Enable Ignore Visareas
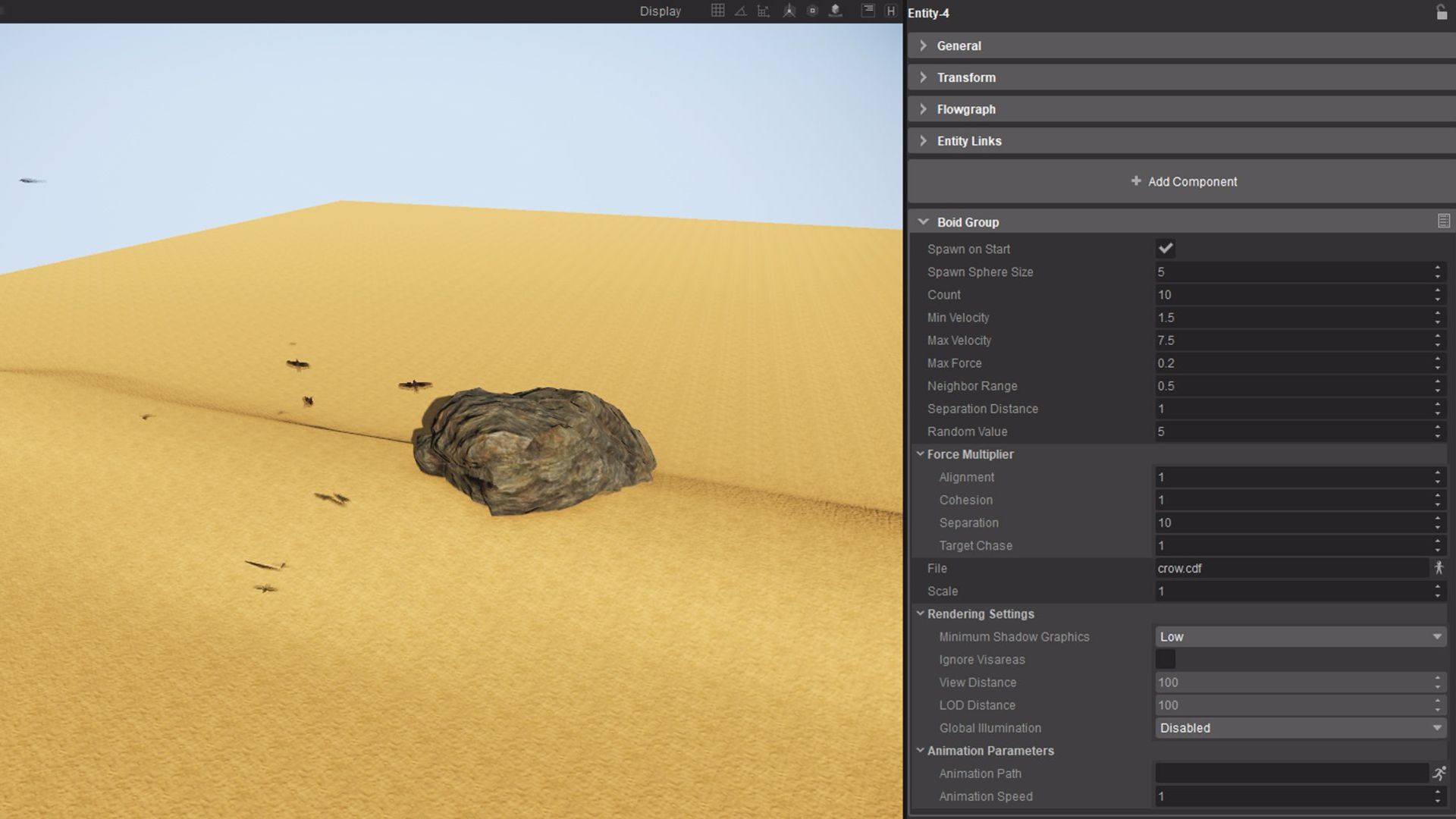 click(x=1166, y=659)
